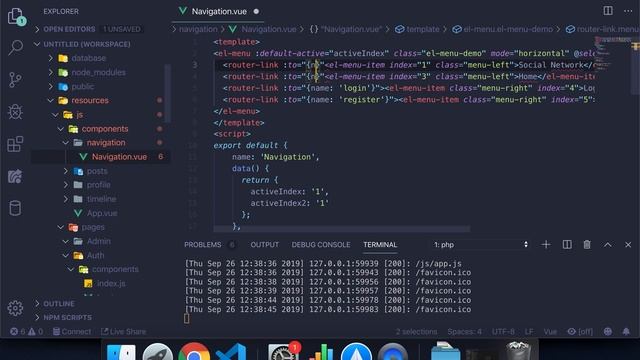
Task: Expand the database folder
Action: pos(89,58)
